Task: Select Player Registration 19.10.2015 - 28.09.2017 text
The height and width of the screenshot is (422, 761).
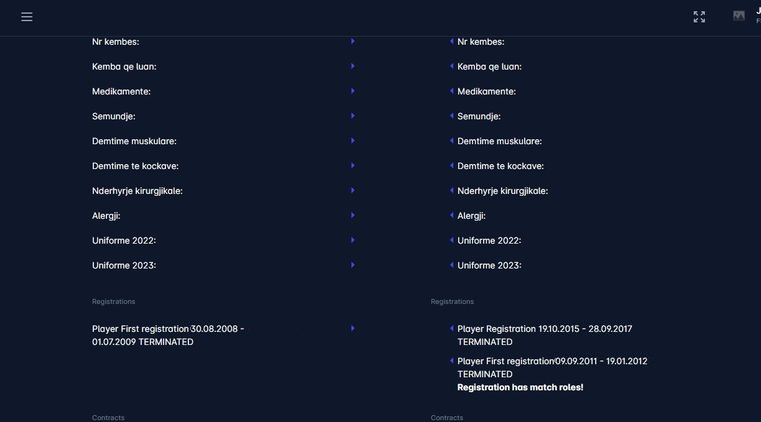Action: [545, 335]
